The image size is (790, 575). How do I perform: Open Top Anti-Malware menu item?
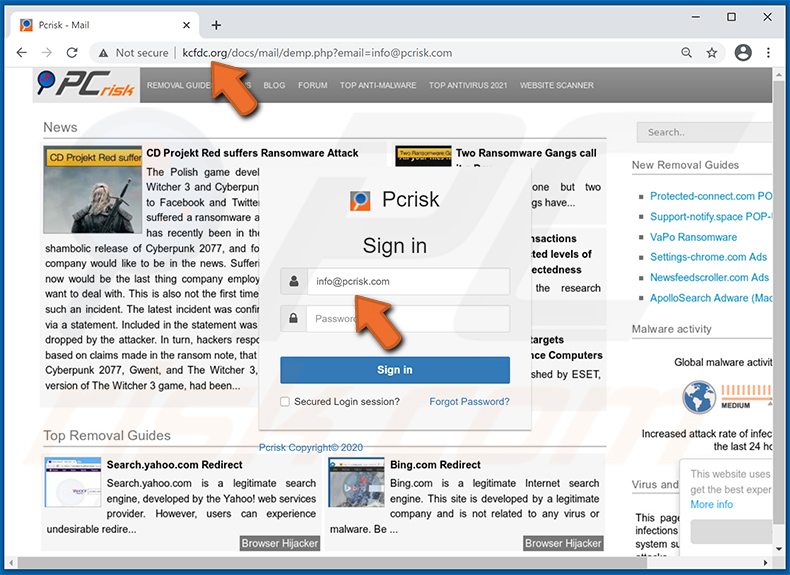click(x=378, y=85)
